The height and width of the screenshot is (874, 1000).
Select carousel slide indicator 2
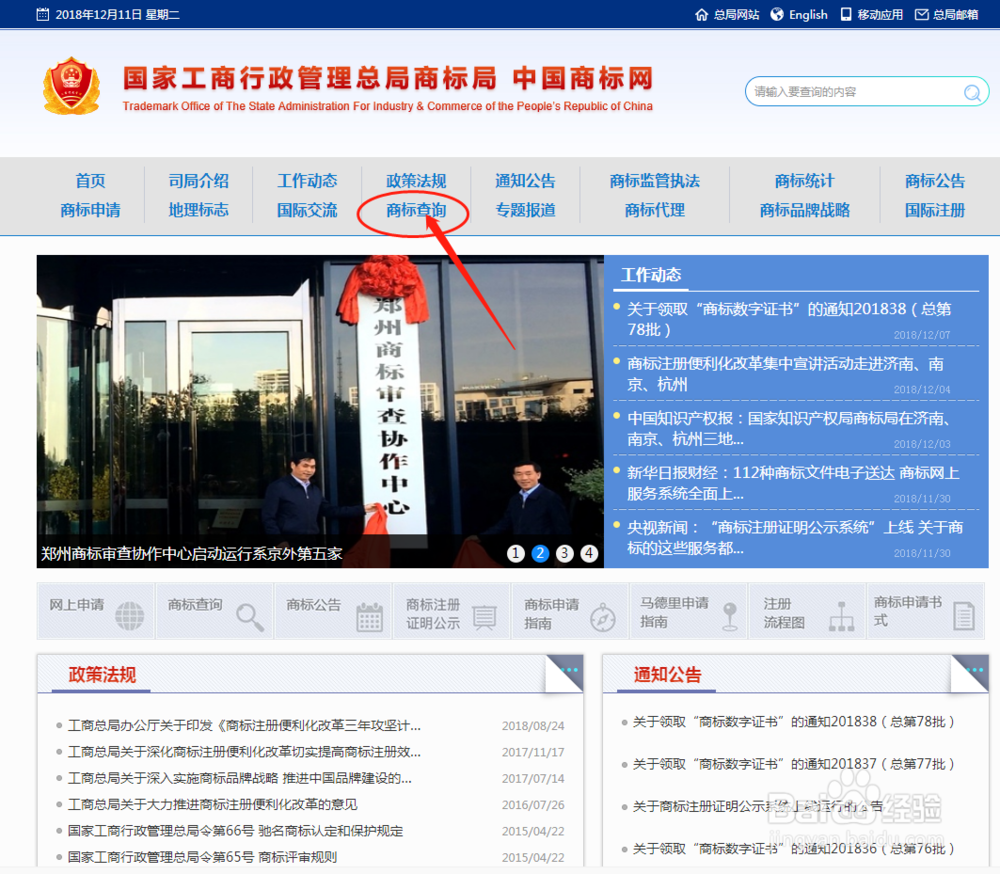(540, 553)
